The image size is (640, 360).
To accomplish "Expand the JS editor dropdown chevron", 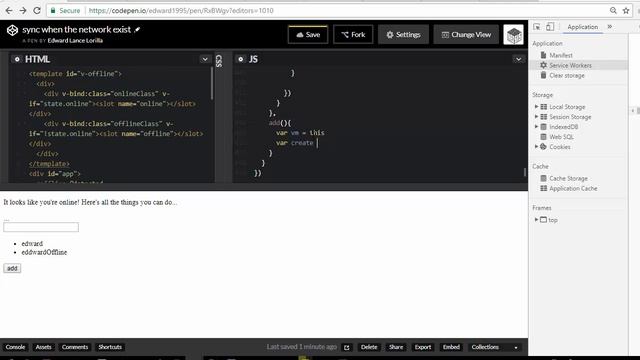I will click(518, 59).
